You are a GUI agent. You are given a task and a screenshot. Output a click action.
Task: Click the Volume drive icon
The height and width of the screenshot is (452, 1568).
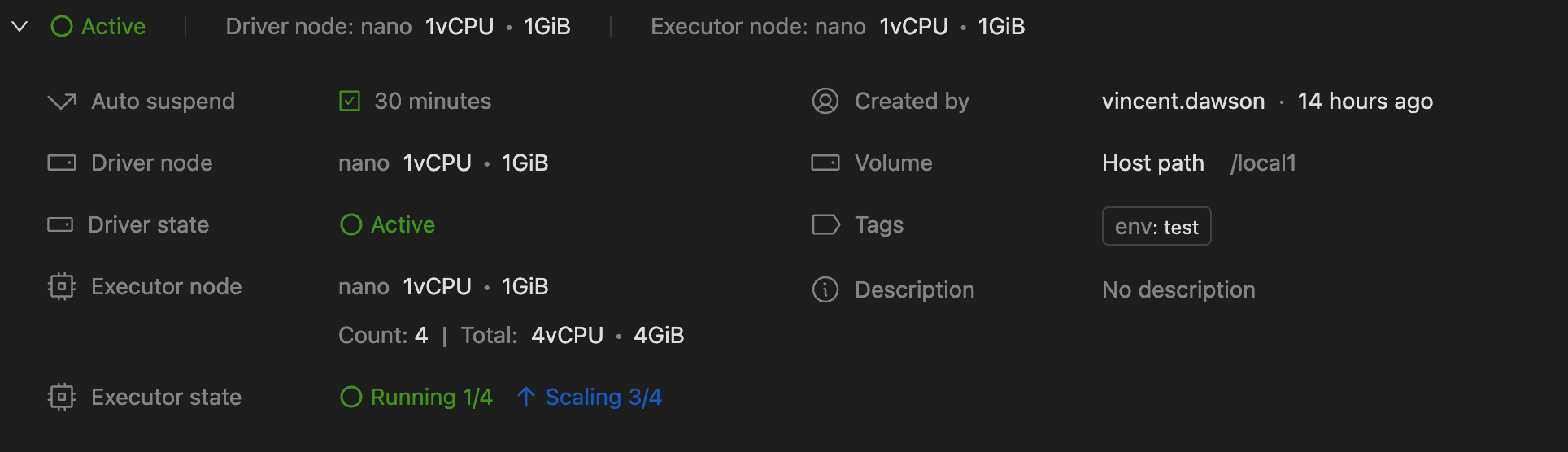pos(825,163)
